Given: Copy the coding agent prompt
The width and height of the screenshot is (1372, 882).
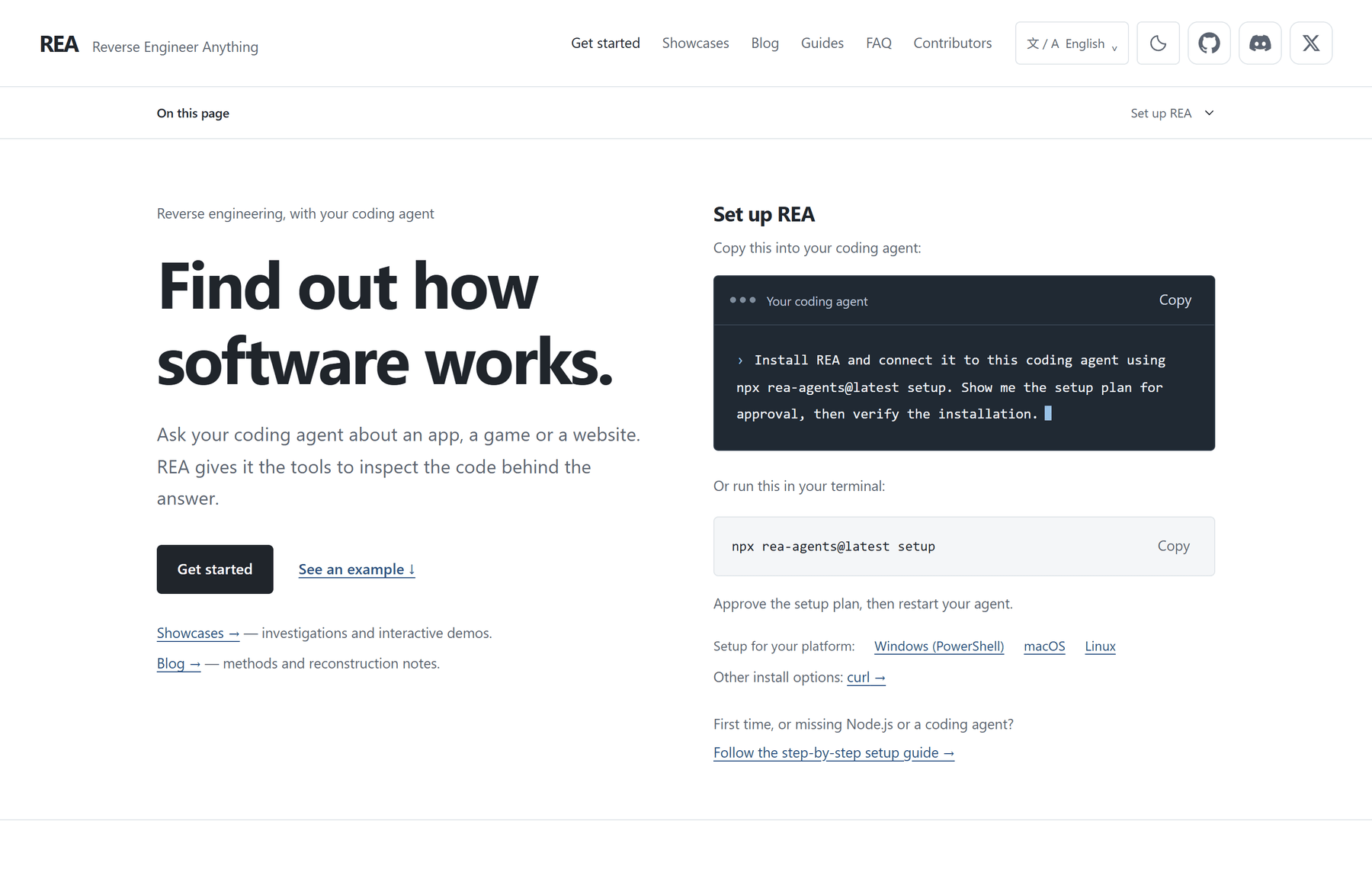Looking at the screenshot, I should click(1175, 300).
